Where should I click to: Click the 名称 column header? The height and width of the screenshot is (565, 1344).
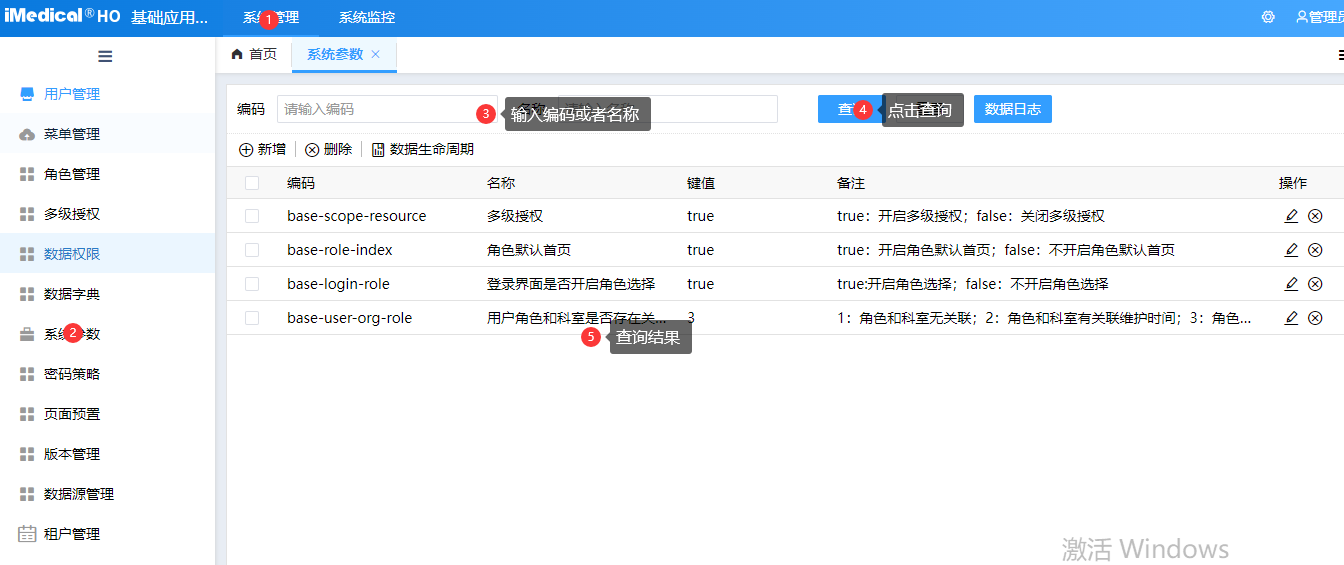point(501,183)
